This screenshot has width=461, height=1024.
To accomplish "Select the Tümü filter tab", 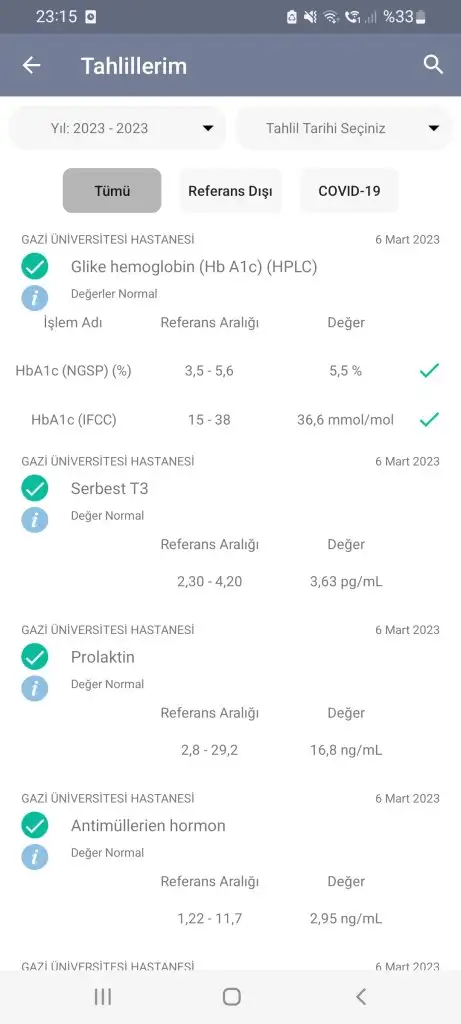I will [x=112, y=191].
